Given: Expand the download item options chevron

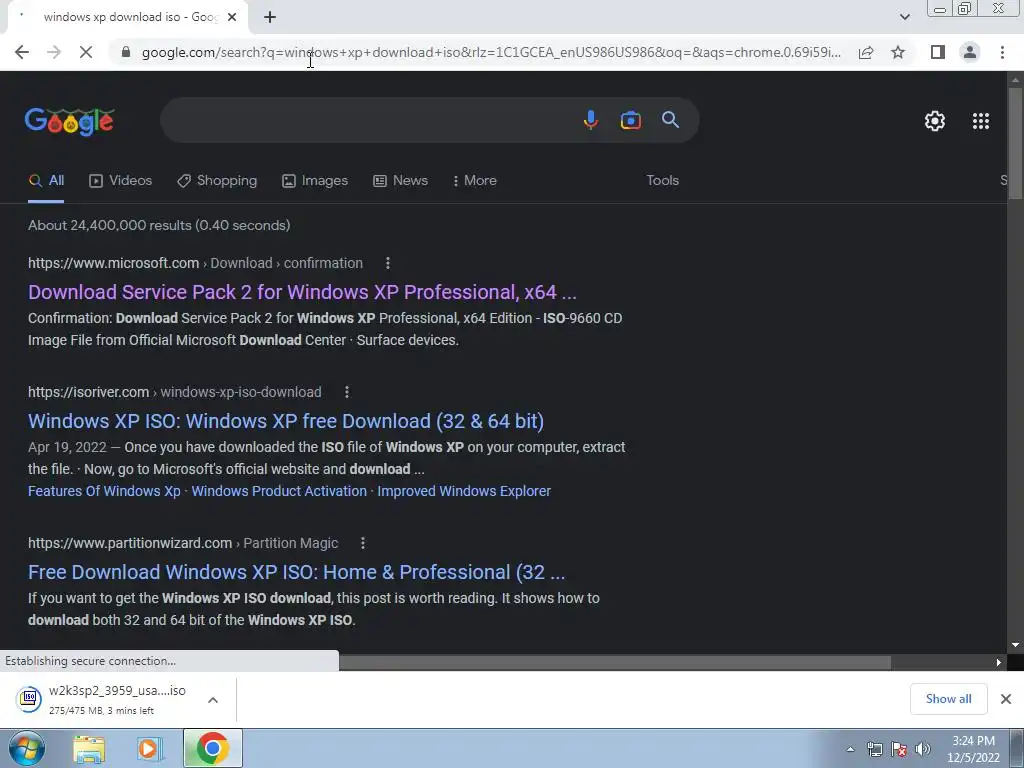Looking at the screenshot, I should pos(213,700).
